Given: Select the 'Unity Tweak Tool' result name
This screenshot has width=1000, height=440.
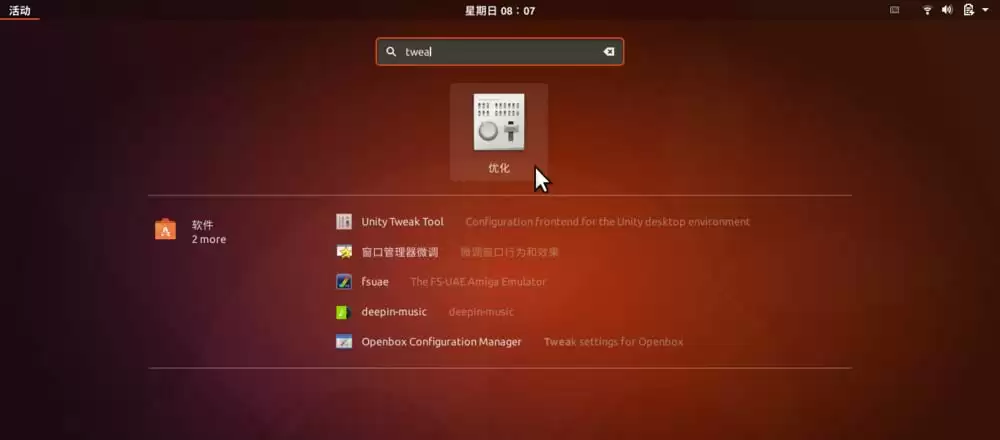Looking at the screenshot, I should point(402,222).
